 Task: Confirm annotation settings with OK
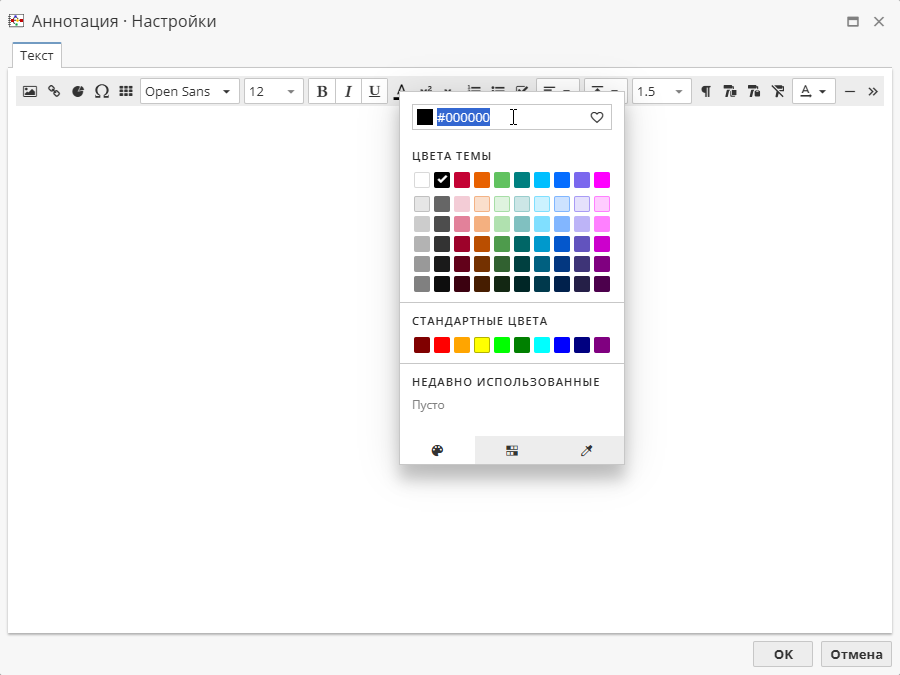click(x=782, y=654)
